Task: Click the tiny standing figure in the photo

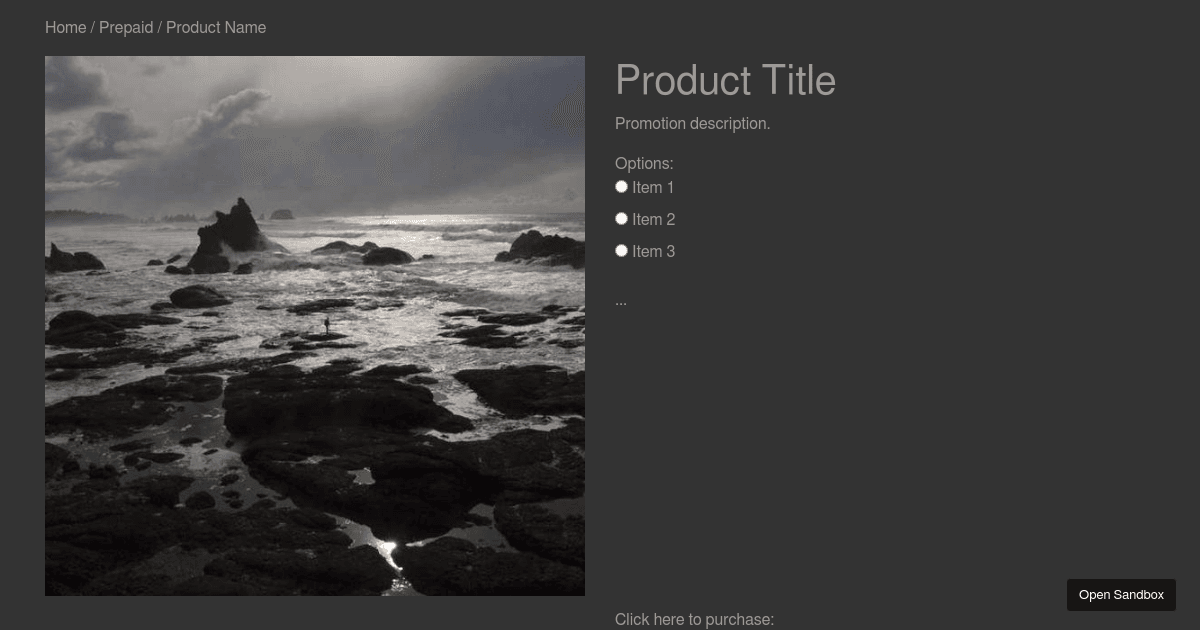Action: 326,325
